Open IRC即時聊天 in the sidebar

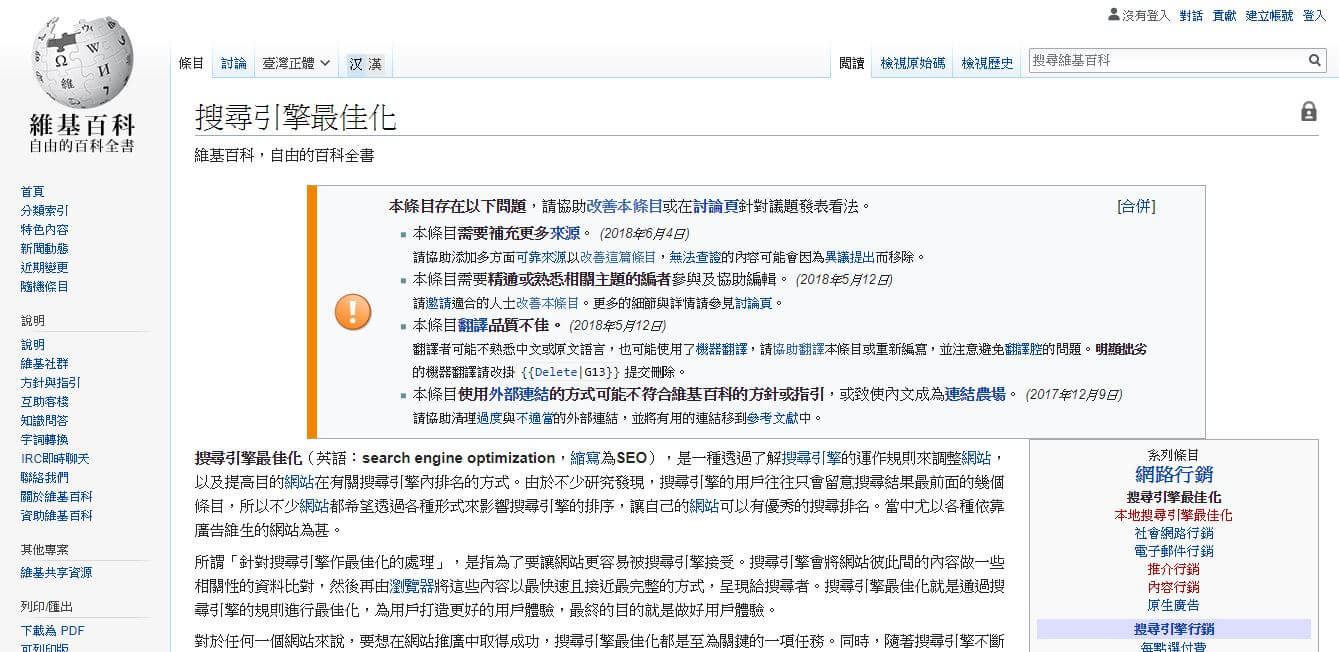55,458
